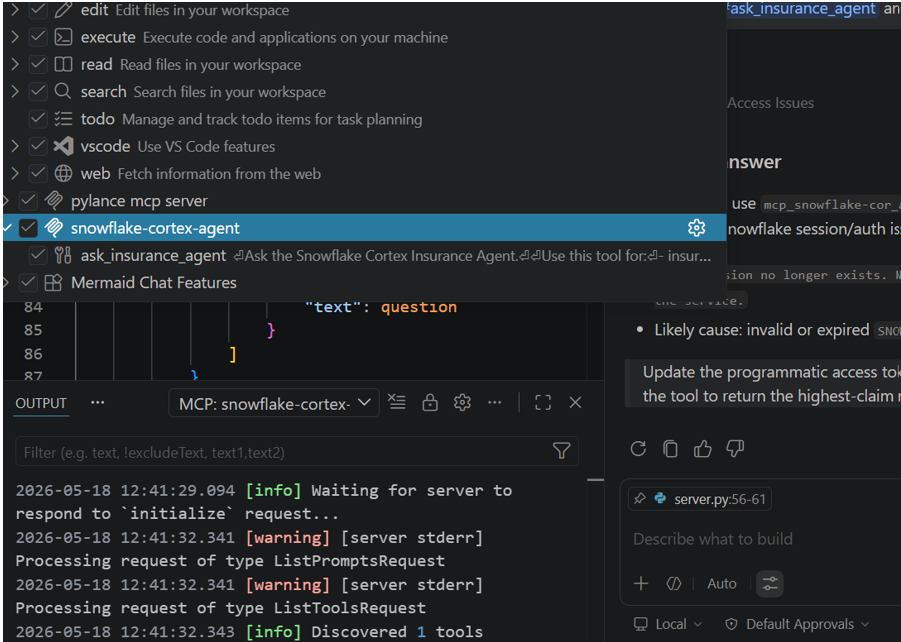This screenshot has width=901, height=642.
Task: Open the Local session target dropdown
Action: (667, 624)
